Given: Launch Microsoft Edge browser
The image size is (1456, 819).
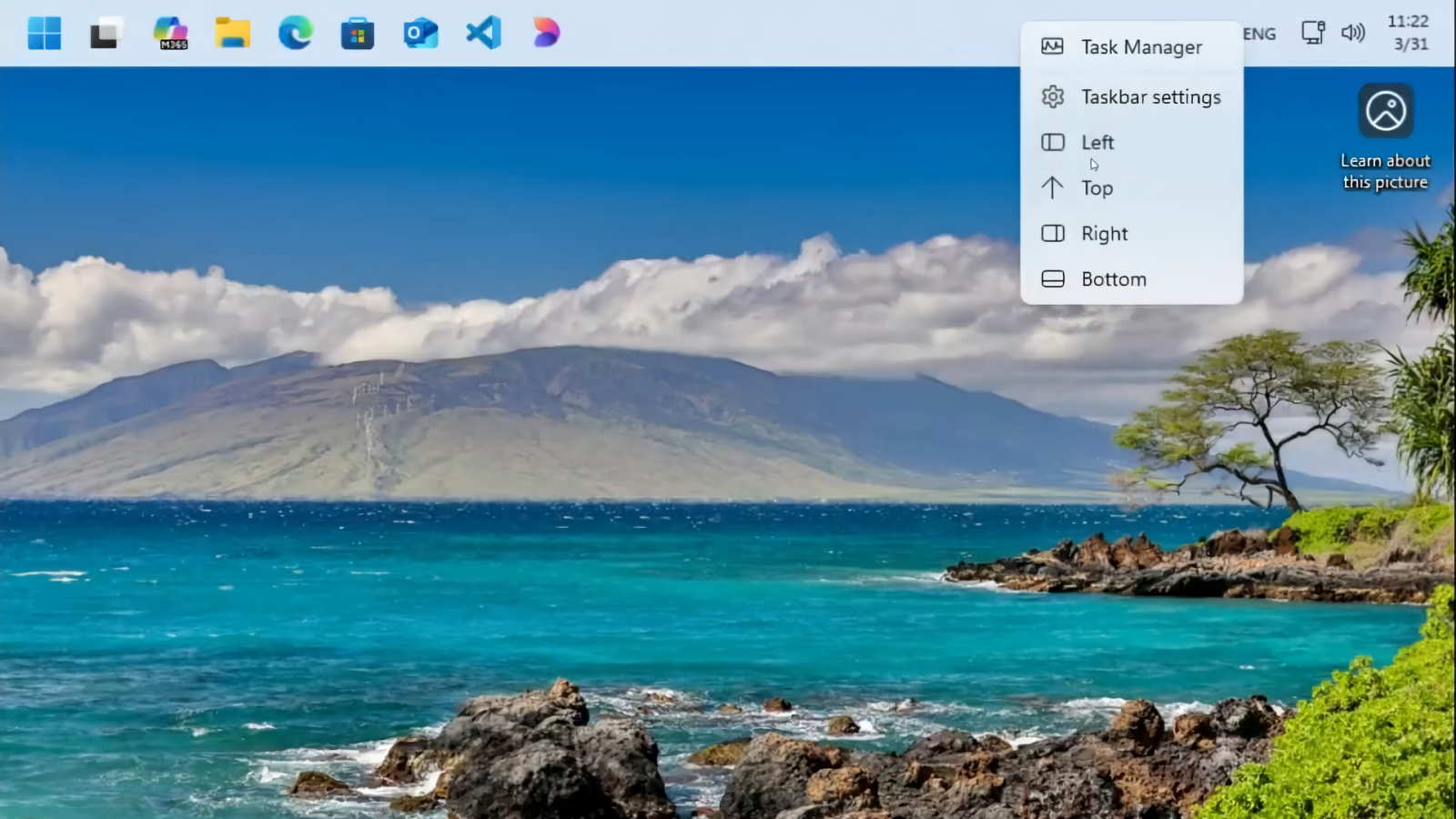Looking at the screenshot, I should 295,34.
